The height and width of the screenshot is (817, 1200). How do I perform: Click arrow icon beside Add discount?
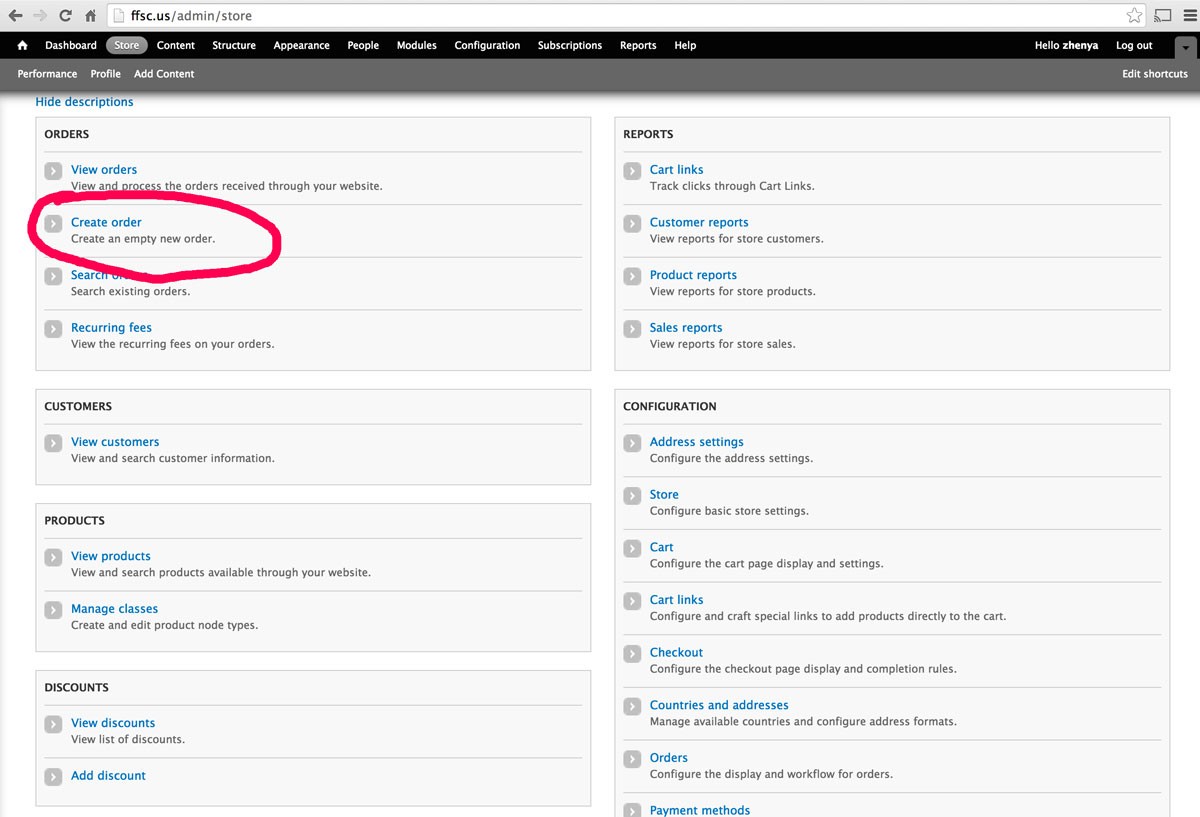click(x=53, y=777)
